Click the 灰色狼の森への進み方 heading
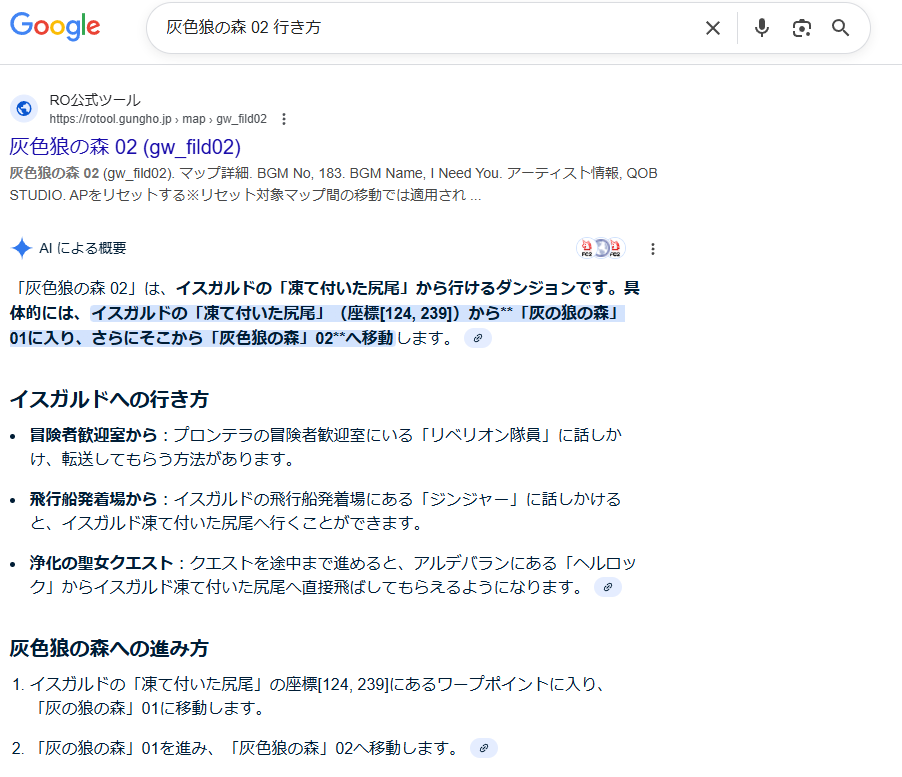The height and width of the screenshot is (777, 902). (x=109, y=648)
